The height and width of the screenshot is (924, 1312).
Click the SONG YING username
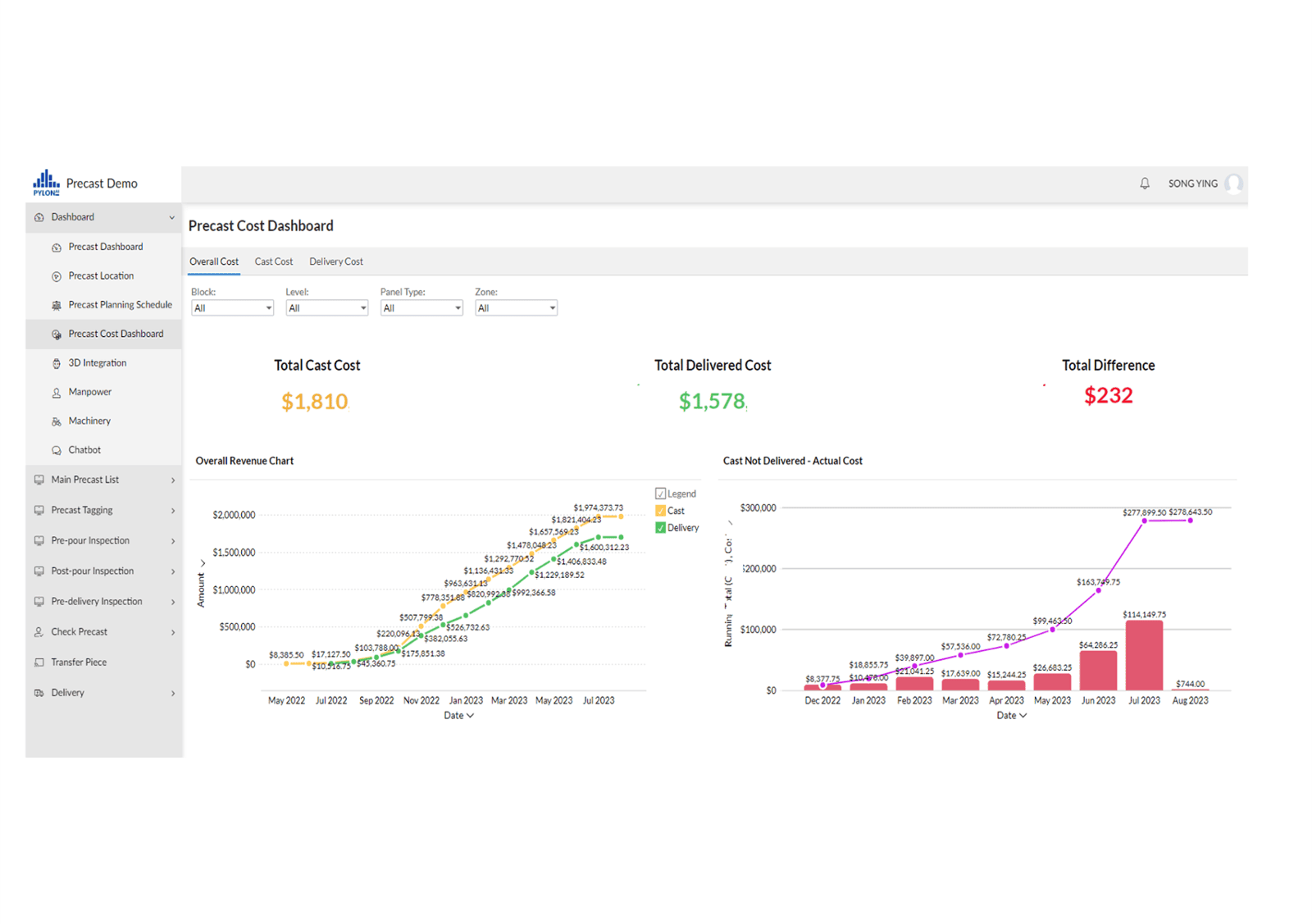(1193, 184)
